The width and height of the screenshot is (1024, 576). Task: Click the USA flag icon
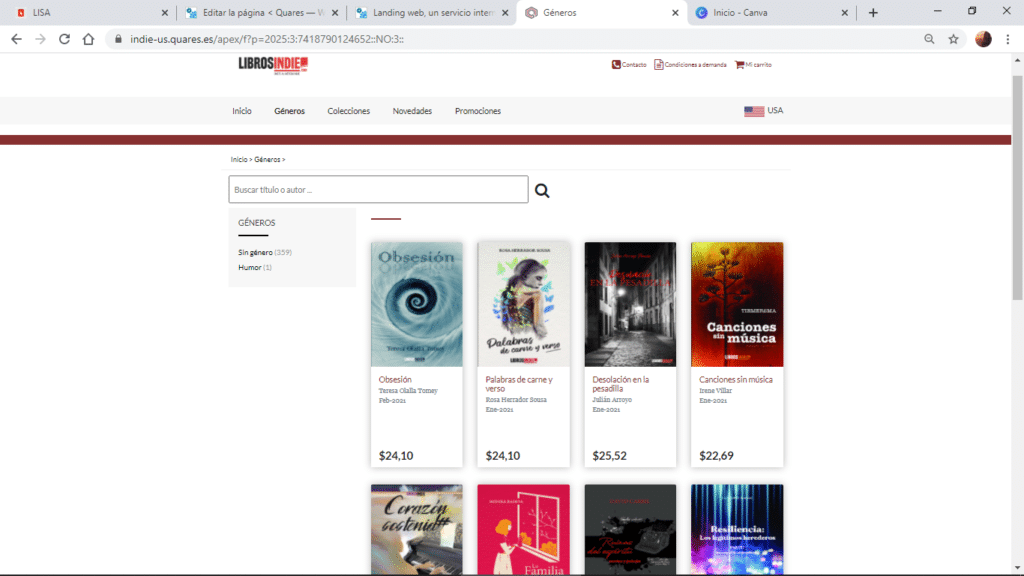point(754,111)
